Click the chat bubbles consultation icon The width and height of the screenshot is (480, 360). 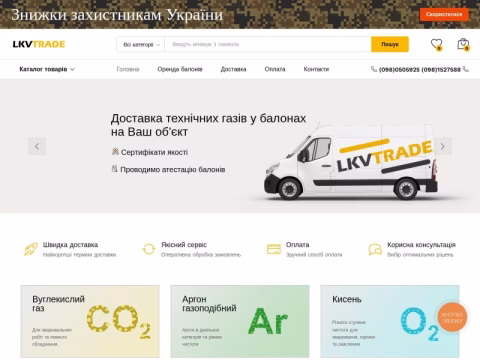coord(375,249)
